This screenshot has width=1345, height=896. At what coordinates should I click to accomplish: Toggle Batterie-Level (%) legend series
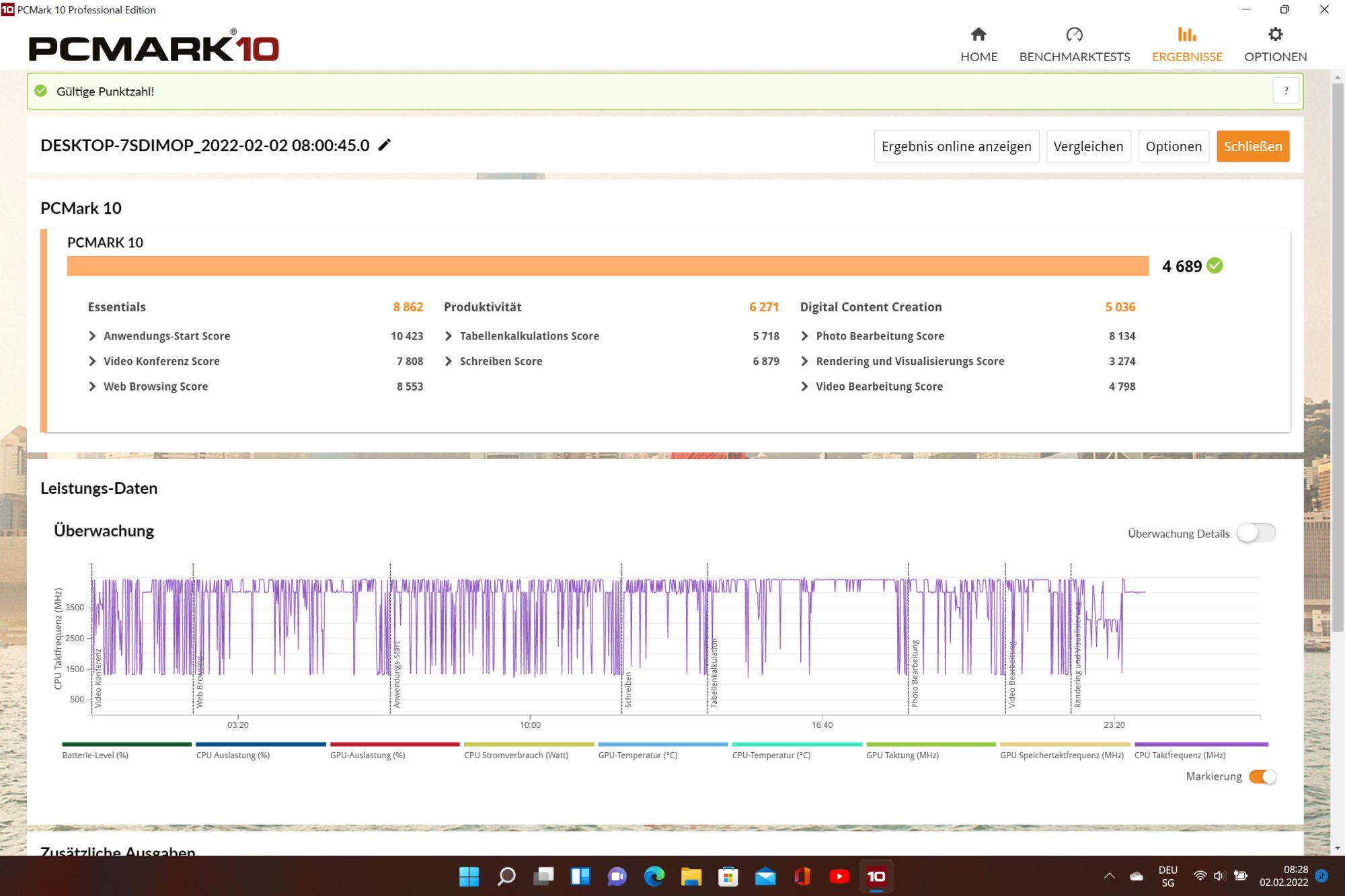click(x=126, y=750)
